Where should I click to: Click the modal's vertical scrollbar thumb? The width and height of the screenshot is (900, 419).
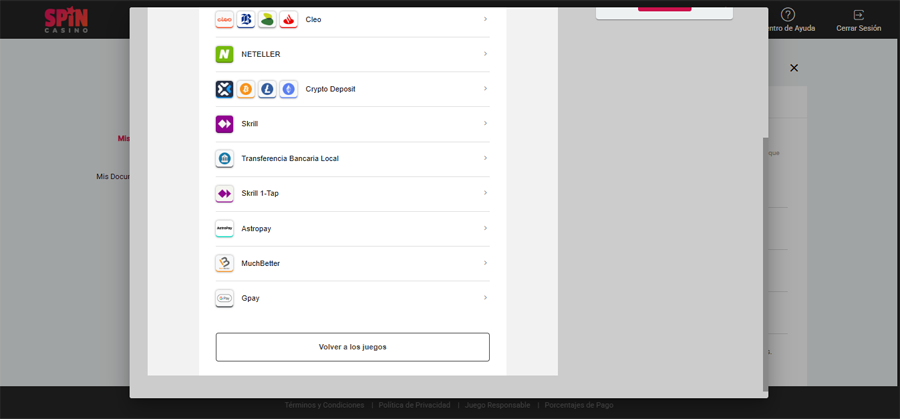(766, 265)
